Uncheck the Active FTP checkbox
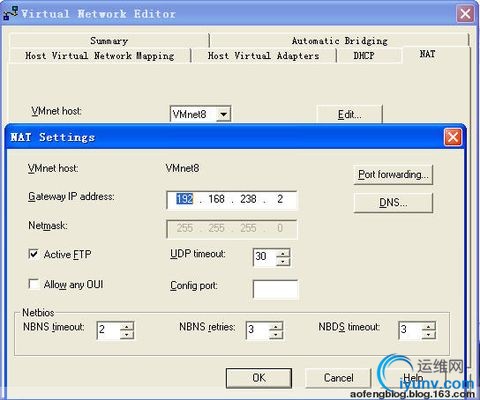The image size is (480, 400). (34, 254)
